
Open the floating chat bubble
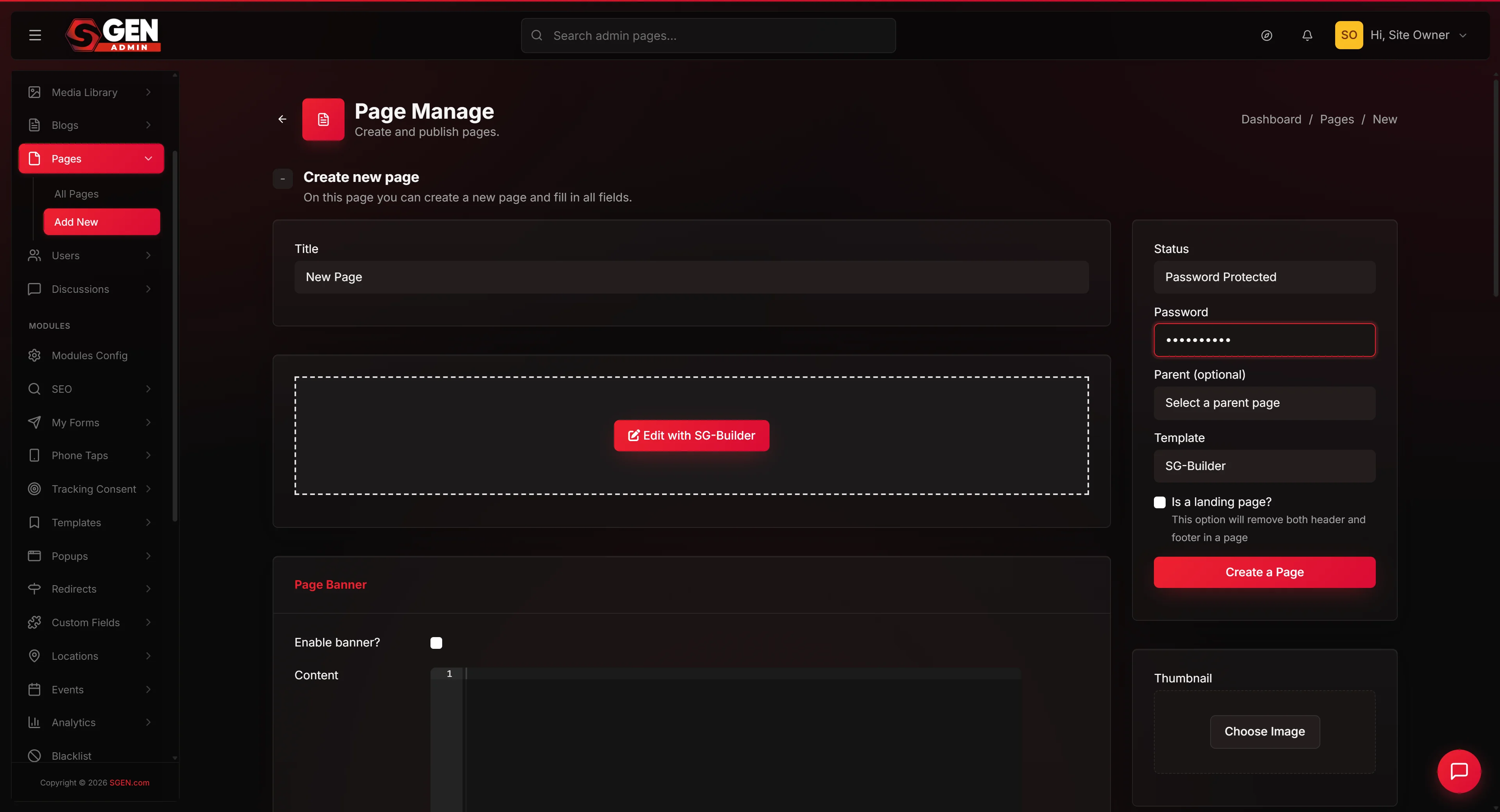1459,771
